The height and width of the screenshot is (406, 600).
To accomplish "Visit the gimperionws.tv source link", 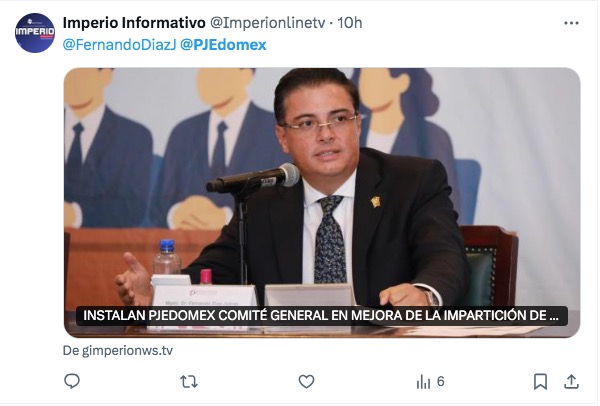I will [118, 351].
